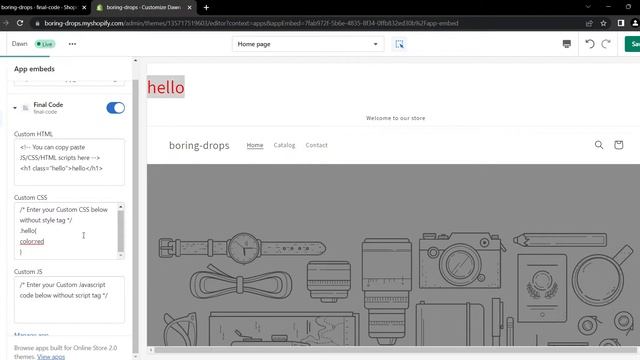This screenshot has width=640, height=360.
Task: Open the store cart icon
Action: pos(618,144)
